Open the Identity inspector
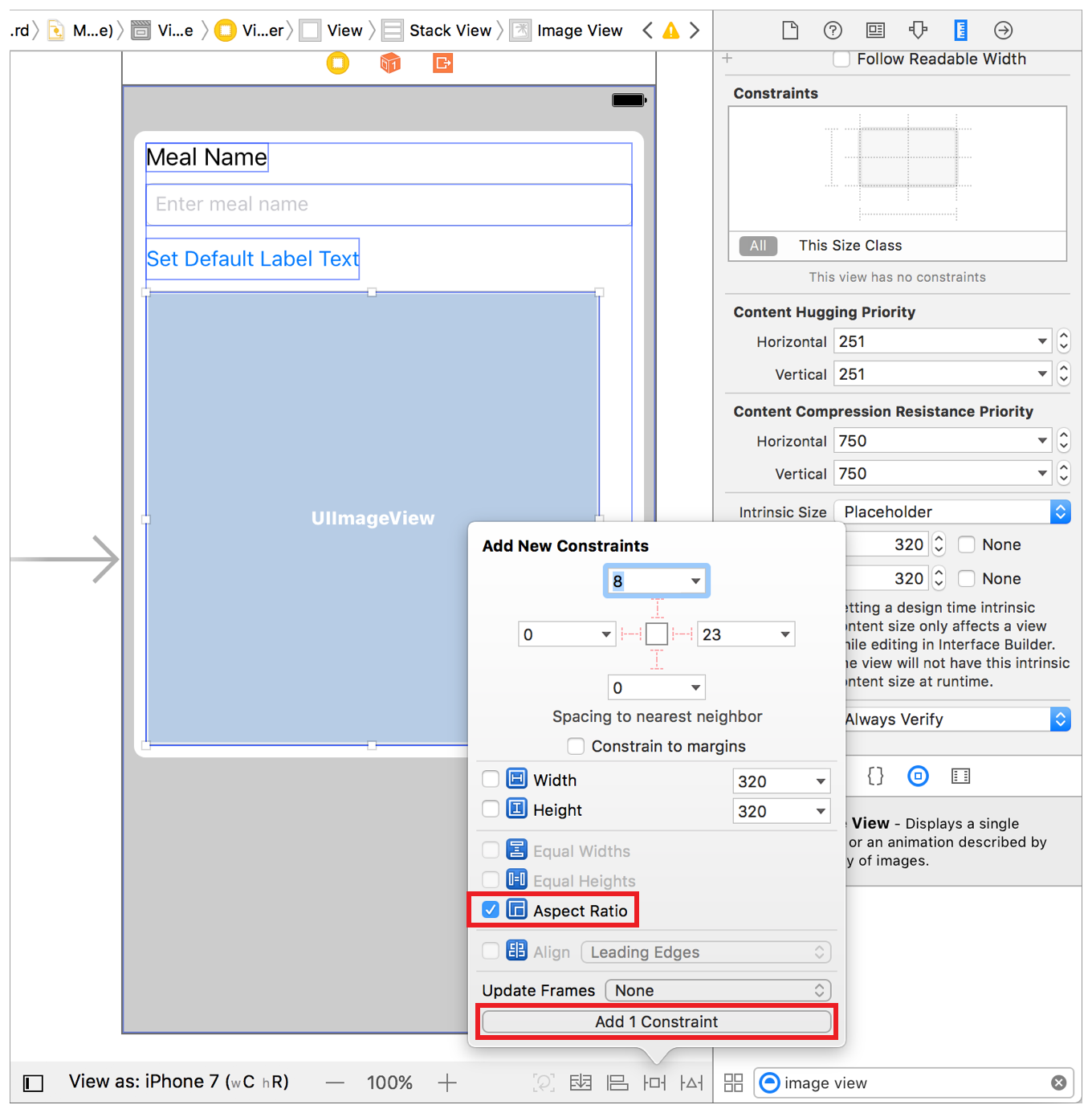1092x1113 pixels. click(x=875, y=31)
